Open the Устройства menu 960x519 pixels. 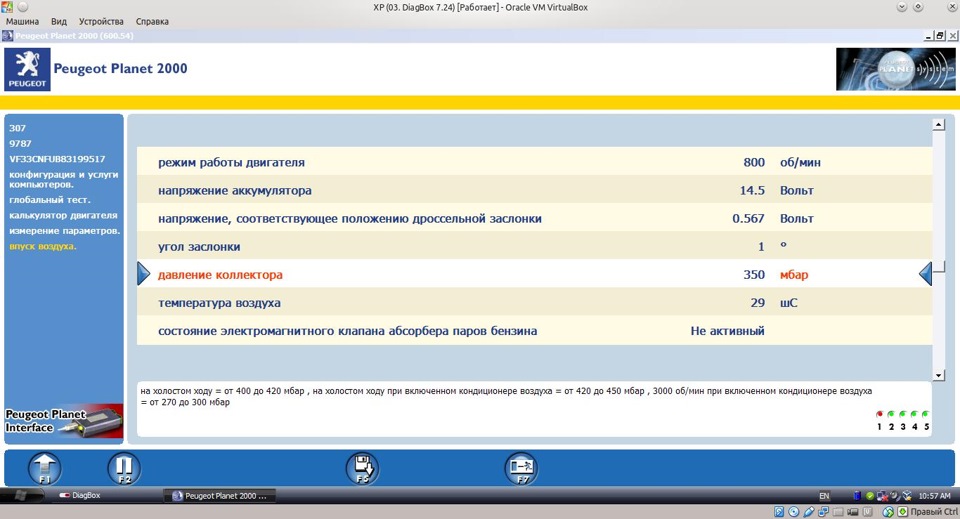[101, 21]
